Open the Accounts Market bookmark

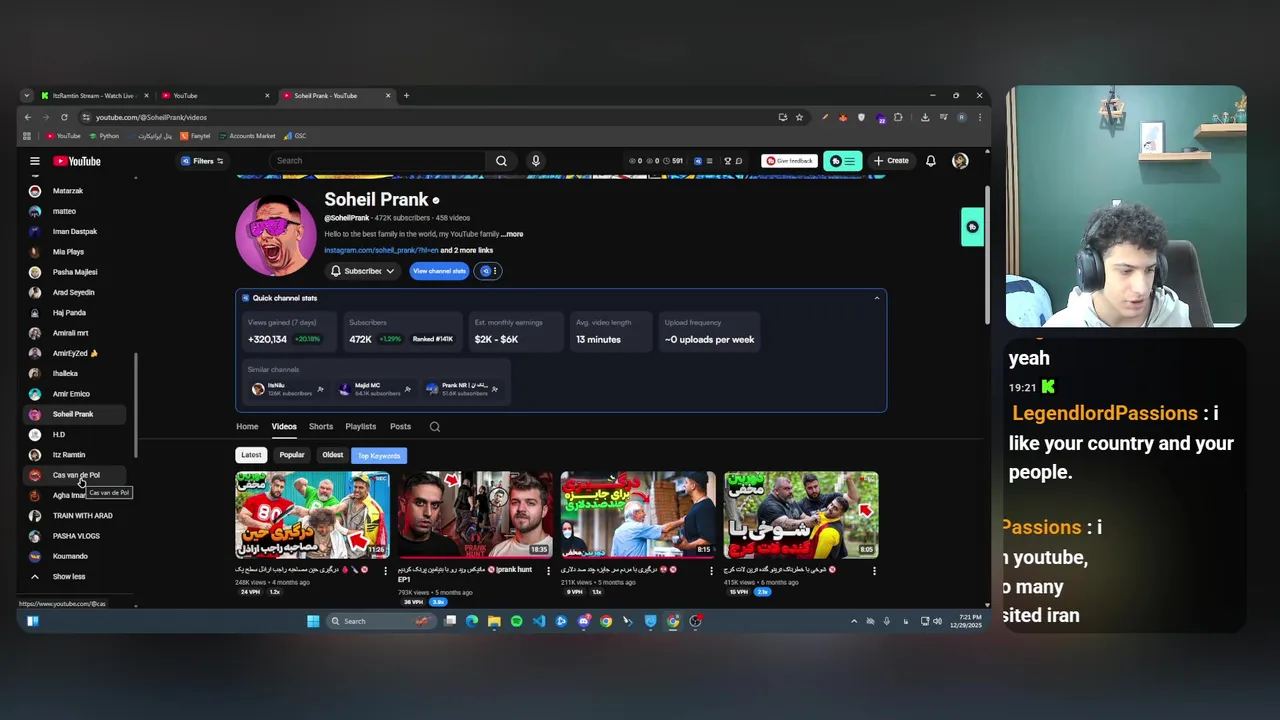tap(247, 136)
